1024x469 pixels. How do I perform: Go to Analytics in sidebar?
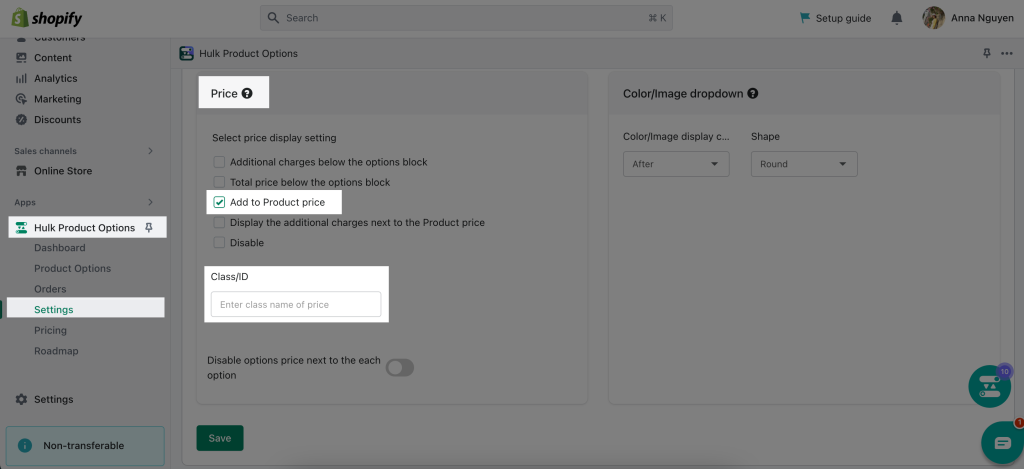(x=56, y=78)
